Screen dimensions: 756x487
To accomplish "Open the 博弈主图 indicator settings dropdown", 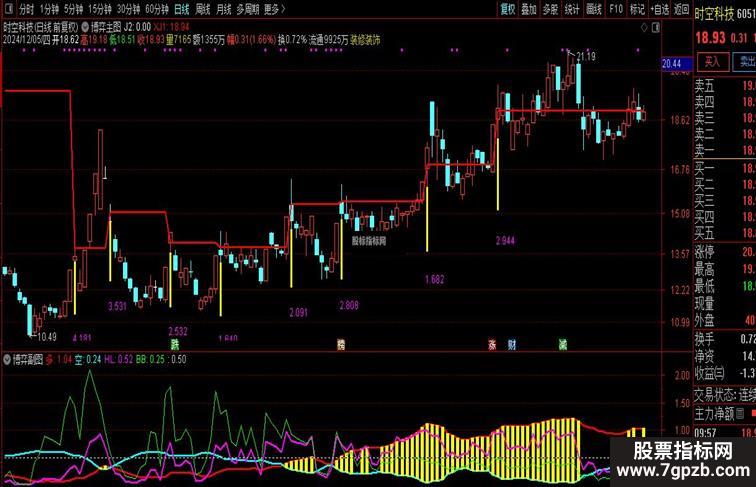I will pyautogui.click(x=85, y=27).
